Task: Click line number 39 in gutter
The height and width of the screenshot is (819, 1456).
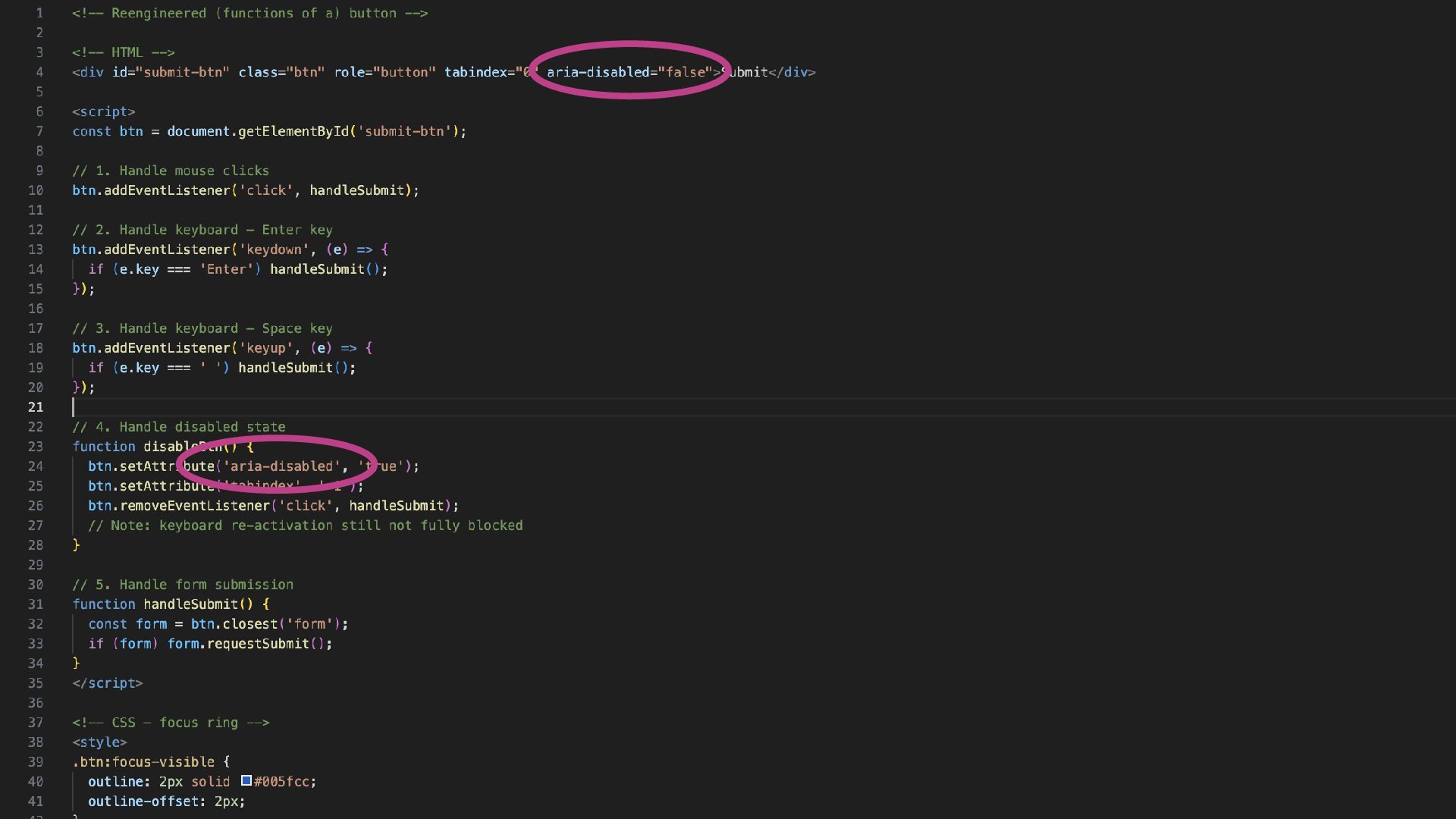Action: coord(36,762)
